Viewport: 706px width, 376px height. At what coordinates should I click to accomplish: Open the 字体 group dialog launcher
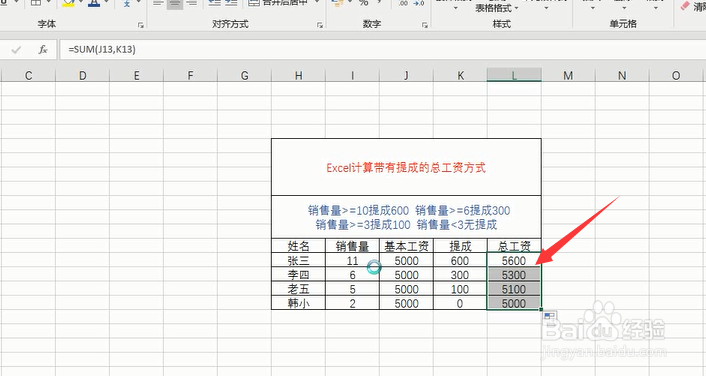pyautogui.click(x=141, y=25)
